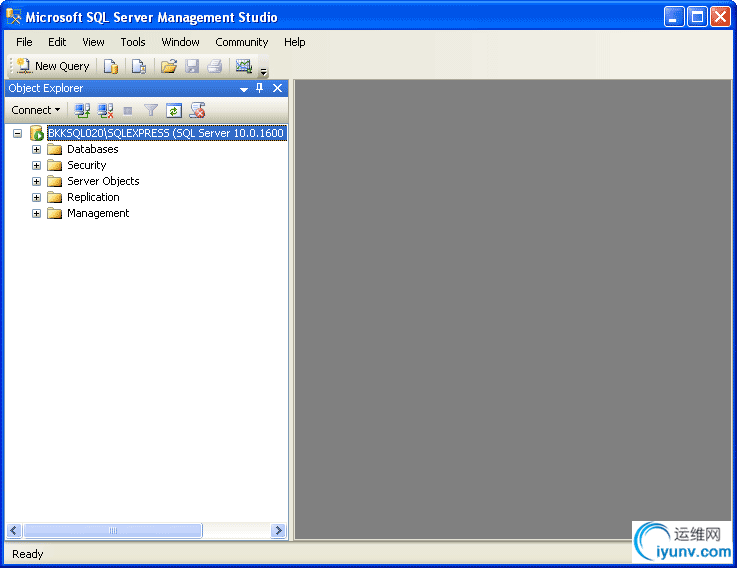Screen dimensions: 737x568
Task: Click the Security folder icon
Action: click(x=55, y=166)
